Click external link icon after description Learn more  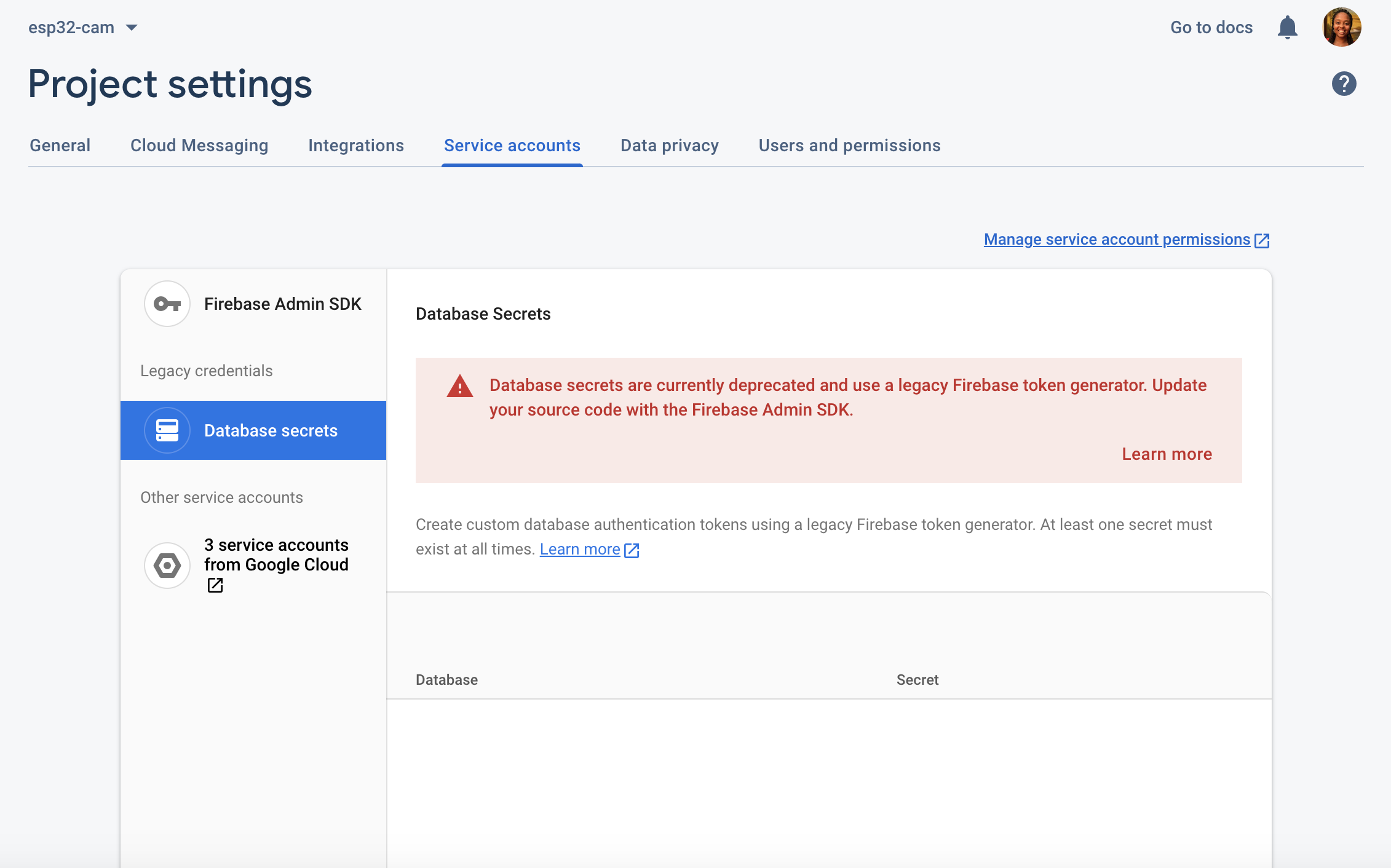(x=632, y=550)
